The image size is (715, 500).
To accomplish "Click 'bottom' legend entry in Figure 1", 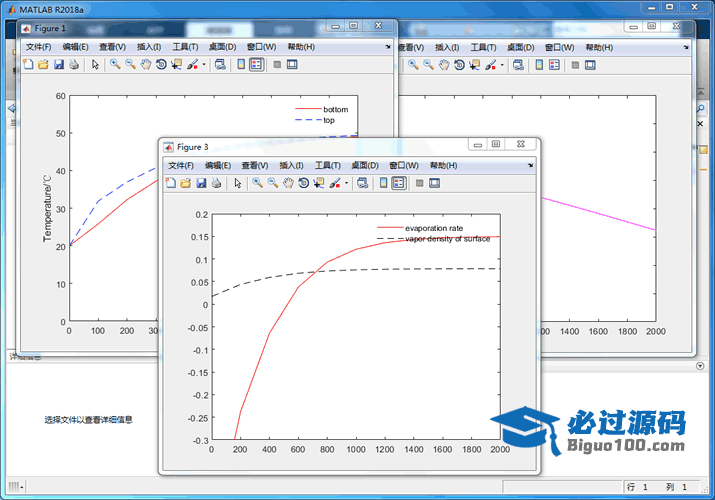I will pyautogui.click(x=336, y=109).
